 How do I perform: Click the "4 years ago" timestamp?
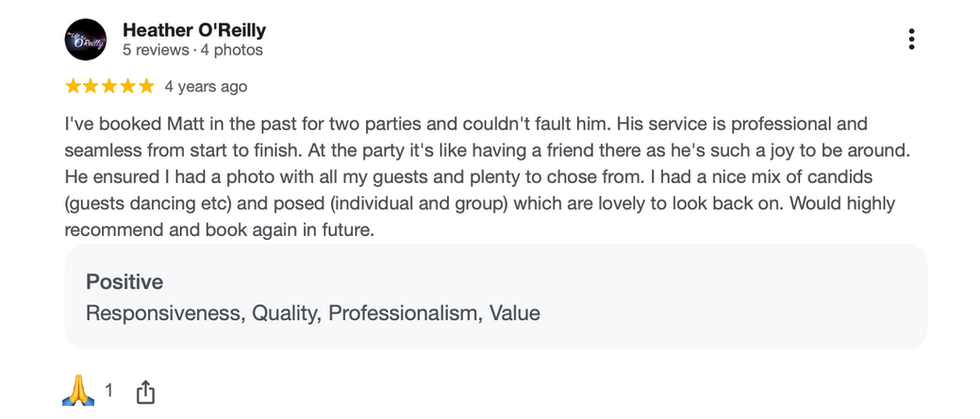point(205,87)
